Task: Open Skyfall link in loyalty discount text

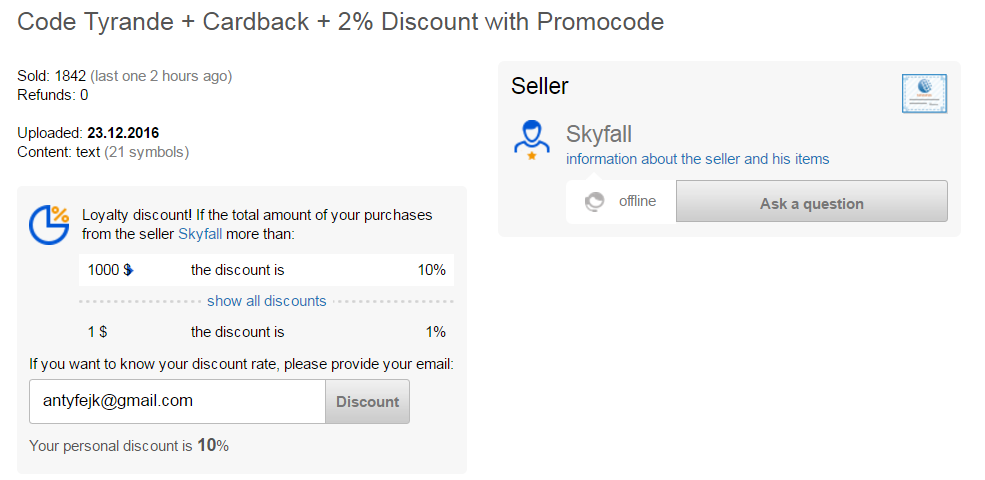Action: click(x=200, y=234)
